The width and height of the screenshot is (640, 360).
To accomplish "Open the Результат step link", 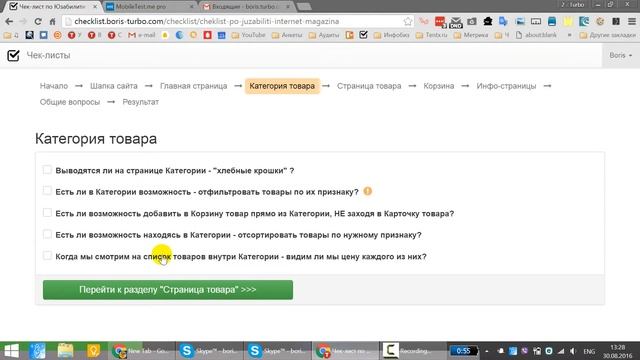I will coord(140,102).
